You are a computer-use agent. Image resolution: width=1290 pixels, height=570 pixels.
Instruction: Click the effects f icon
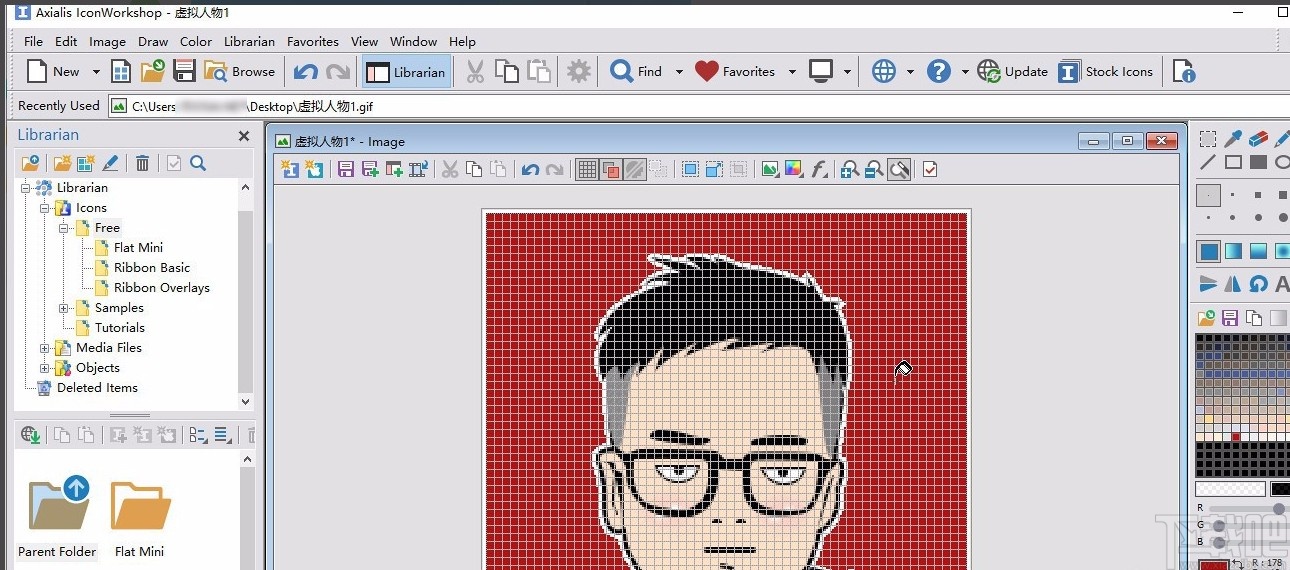click(819, 169)
